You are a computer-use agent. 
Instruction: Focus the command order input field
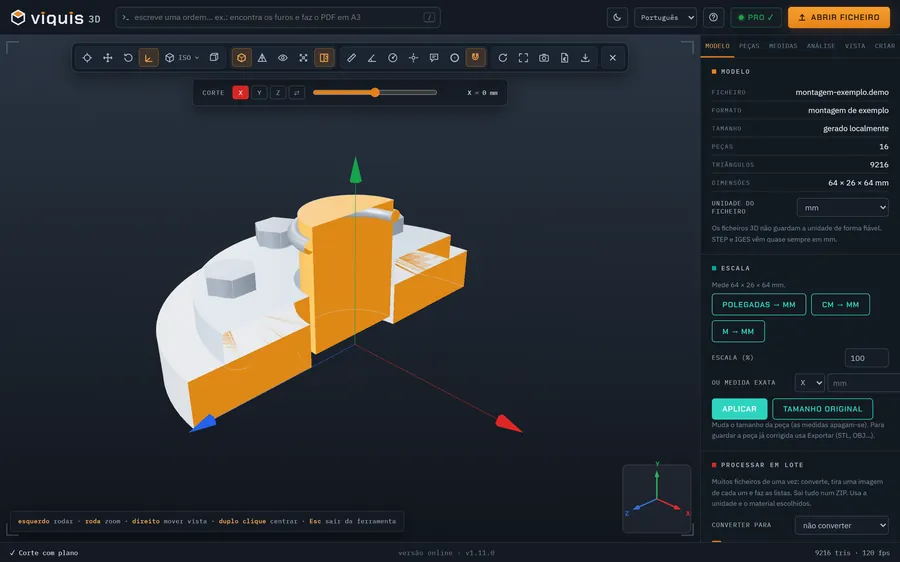click(278, 17)
